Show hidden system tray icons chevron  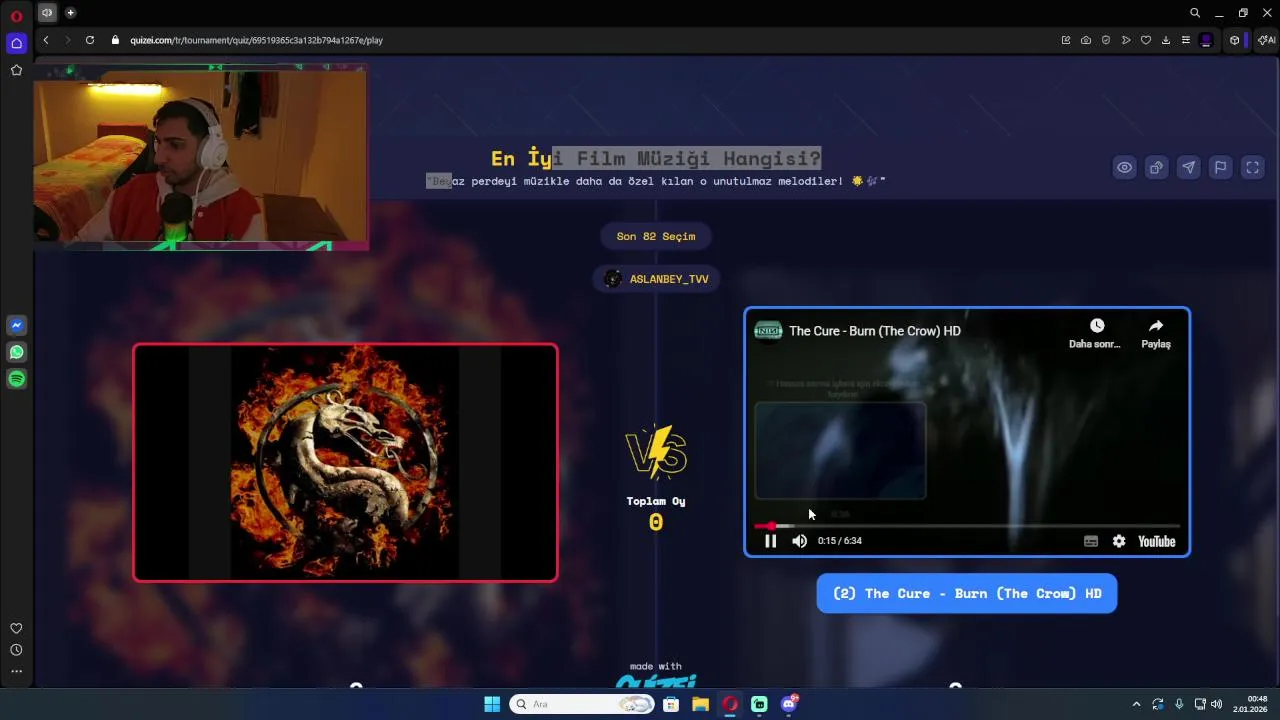(x=1136, y=704)
